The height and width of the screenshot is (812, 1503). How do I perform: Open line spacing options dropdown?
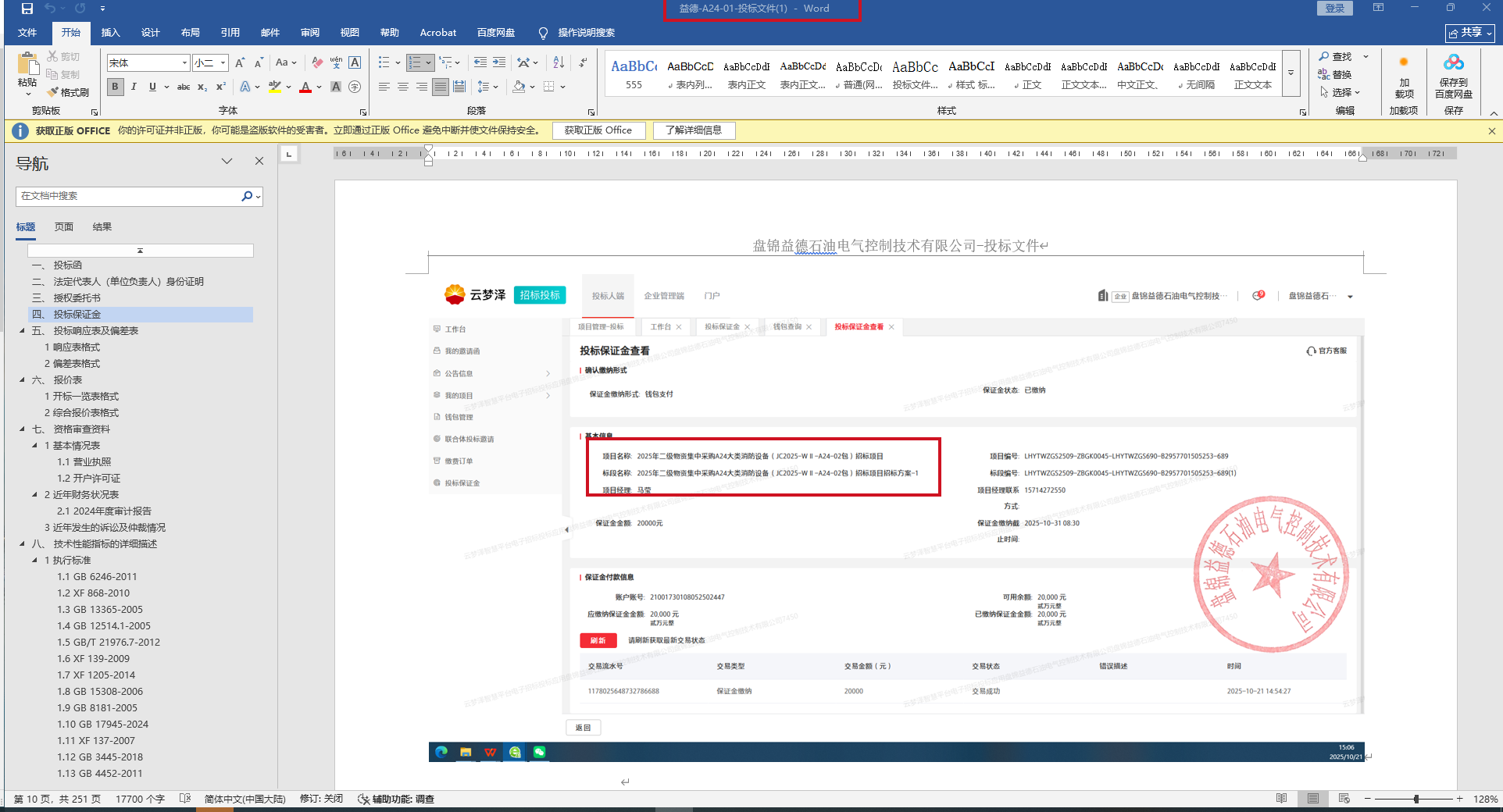click(x=487, y=87)
